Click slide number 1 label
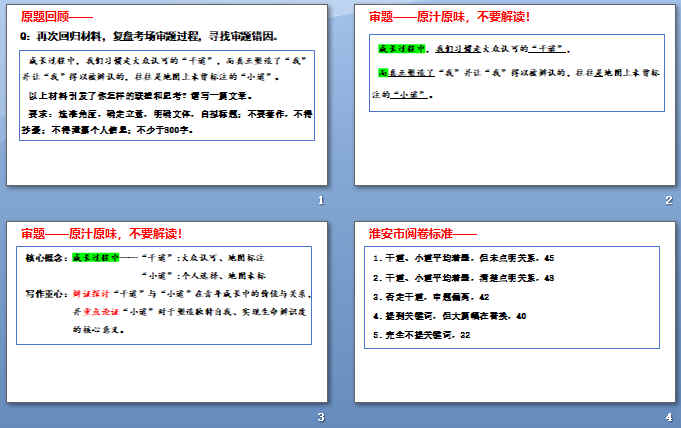 pos(320,201)
